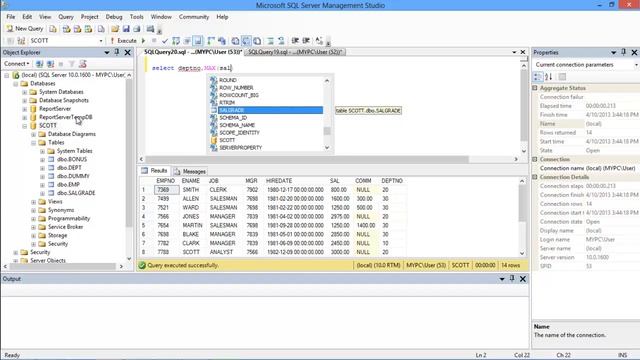Select the EMPNO cell with value 7369

167,190
